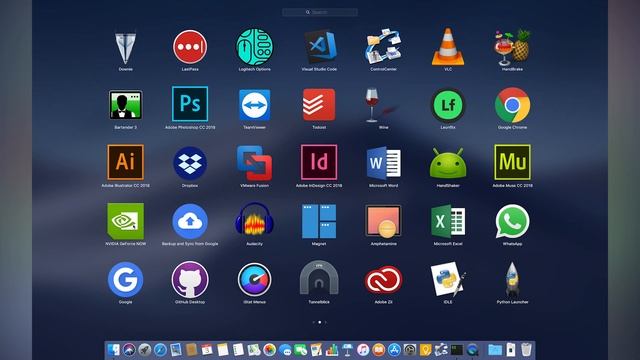Image resolution: width=640 pixels, height=360 pixels.
Task: Launch iStat Menus
Action: pyautogui.click(x=254, y=280)
